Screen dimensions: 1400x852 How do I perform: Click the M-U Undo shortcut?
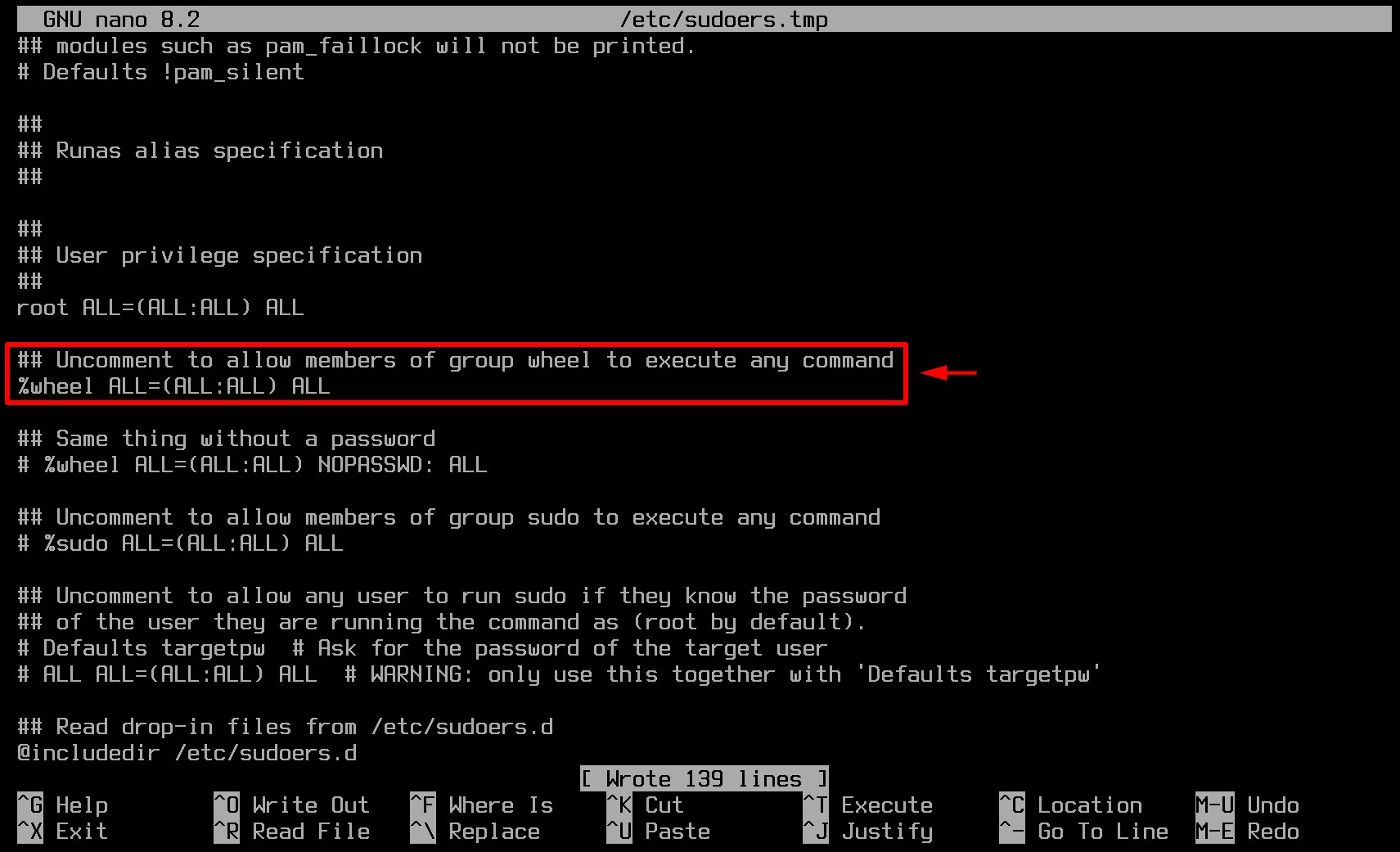(1248, 805)
